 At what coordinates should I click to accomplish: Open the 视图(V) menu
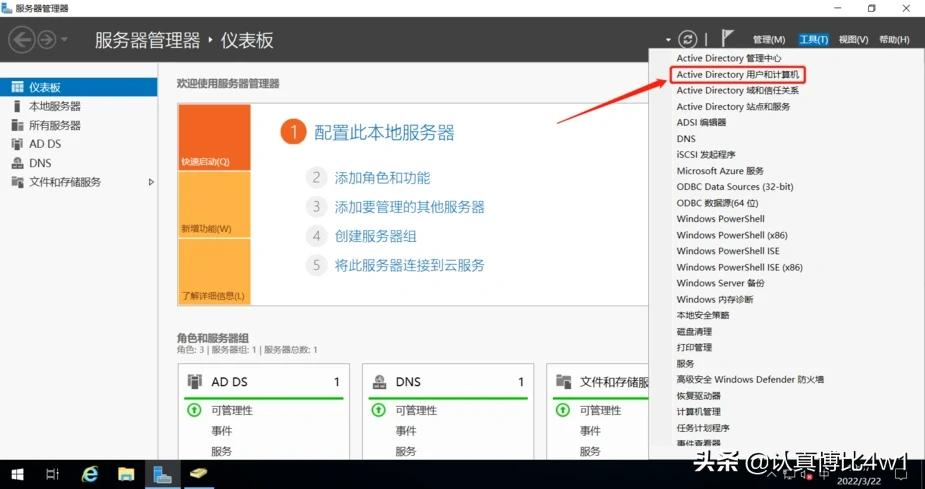click(853, 40)
